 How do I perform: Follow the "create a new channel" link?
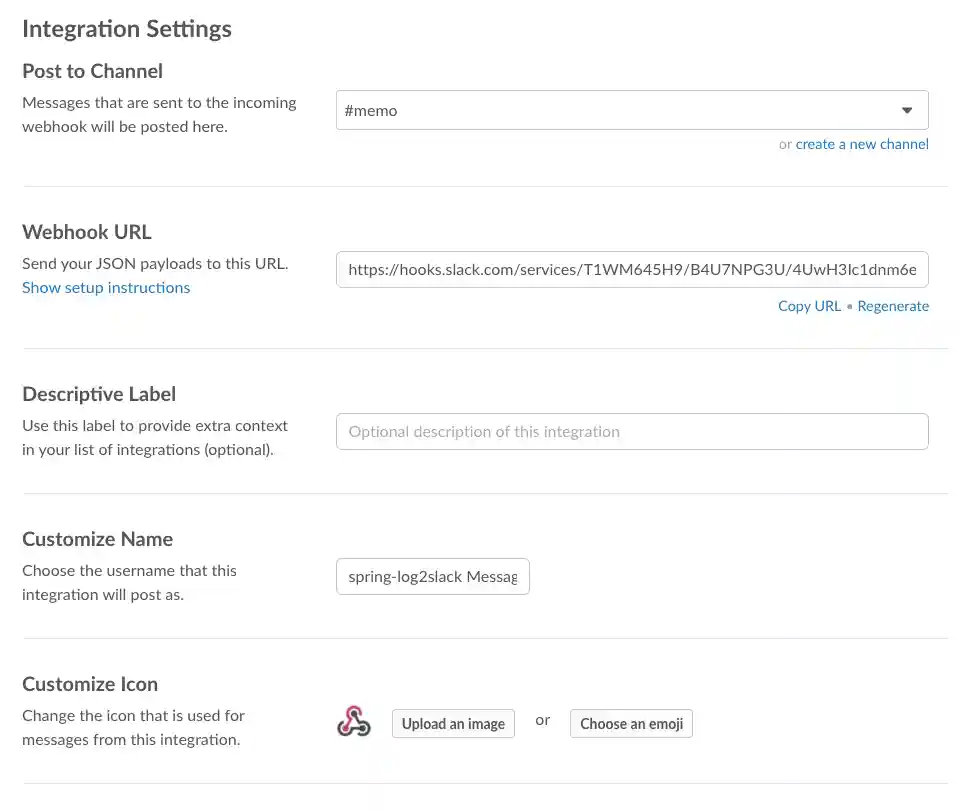(862, 144)
